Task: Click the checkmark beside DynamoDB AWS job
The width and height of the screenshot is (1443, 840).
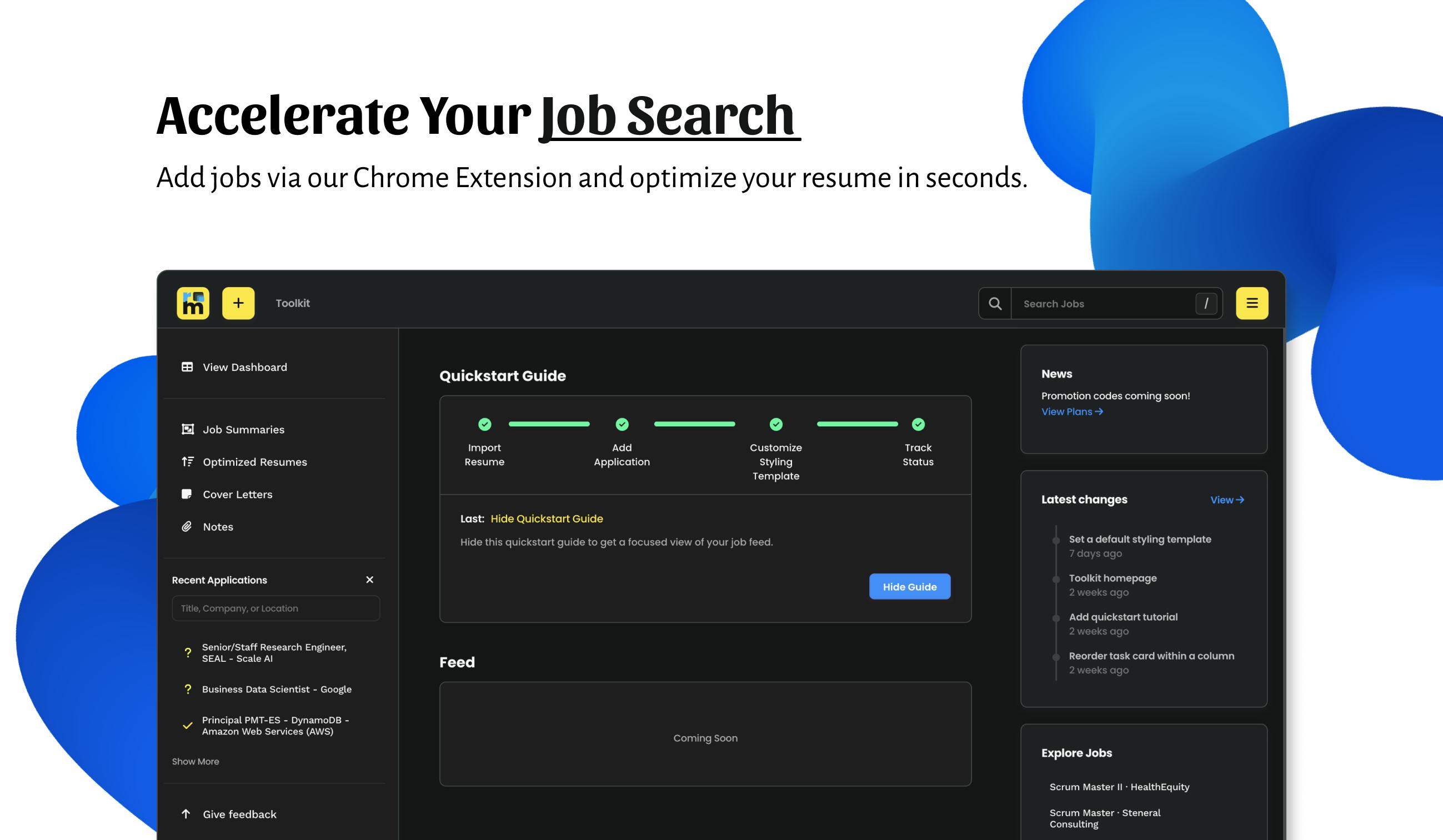Action: (187, 726)
